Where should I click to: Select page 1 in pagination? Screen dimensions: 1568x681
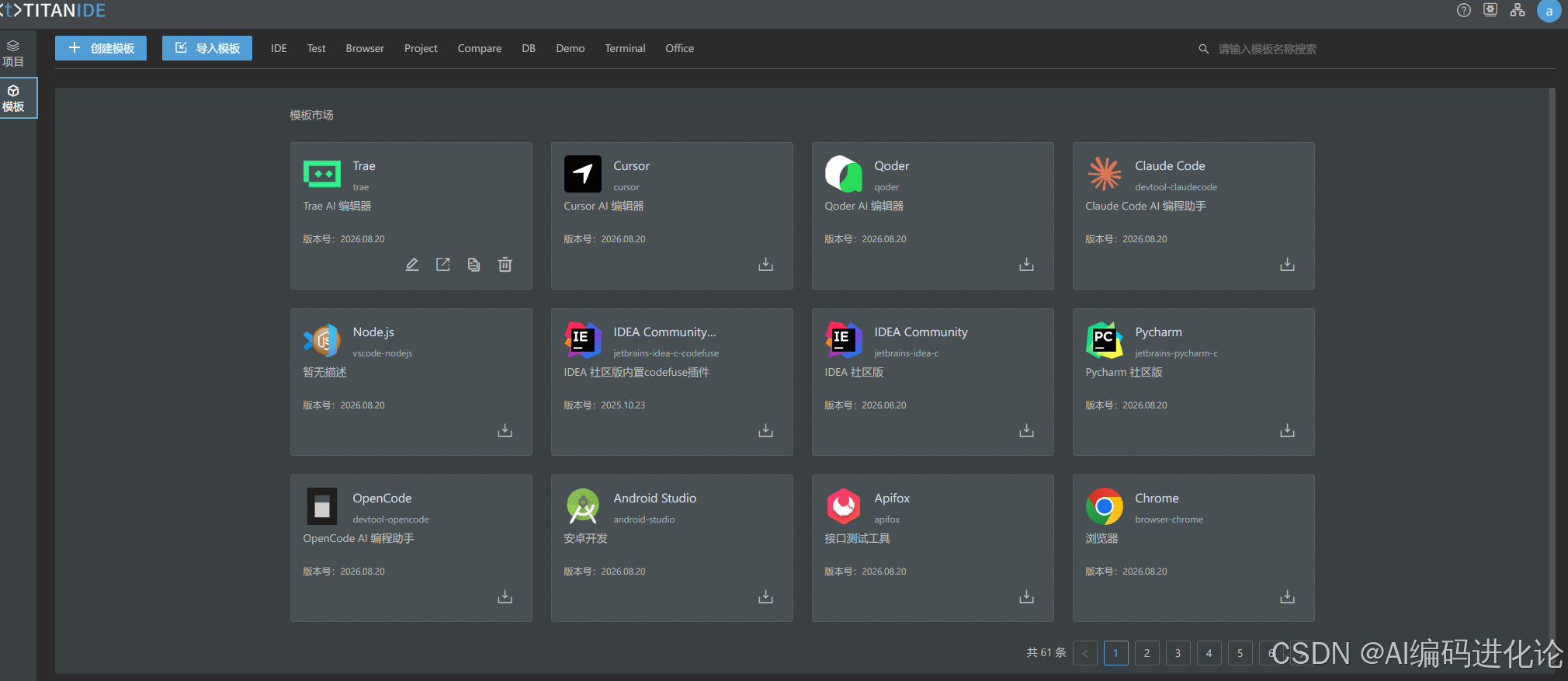click(x=1116, y=653)
